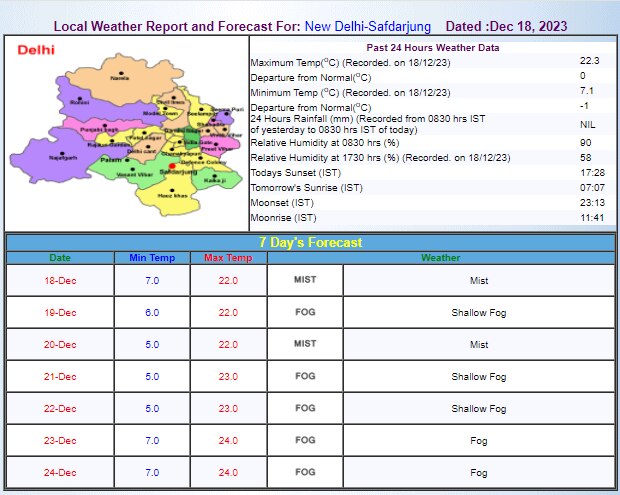This screenshot has width=620, height=495.
Task: Click the '20-Dec' date cell
Action: tap(60, 345)
